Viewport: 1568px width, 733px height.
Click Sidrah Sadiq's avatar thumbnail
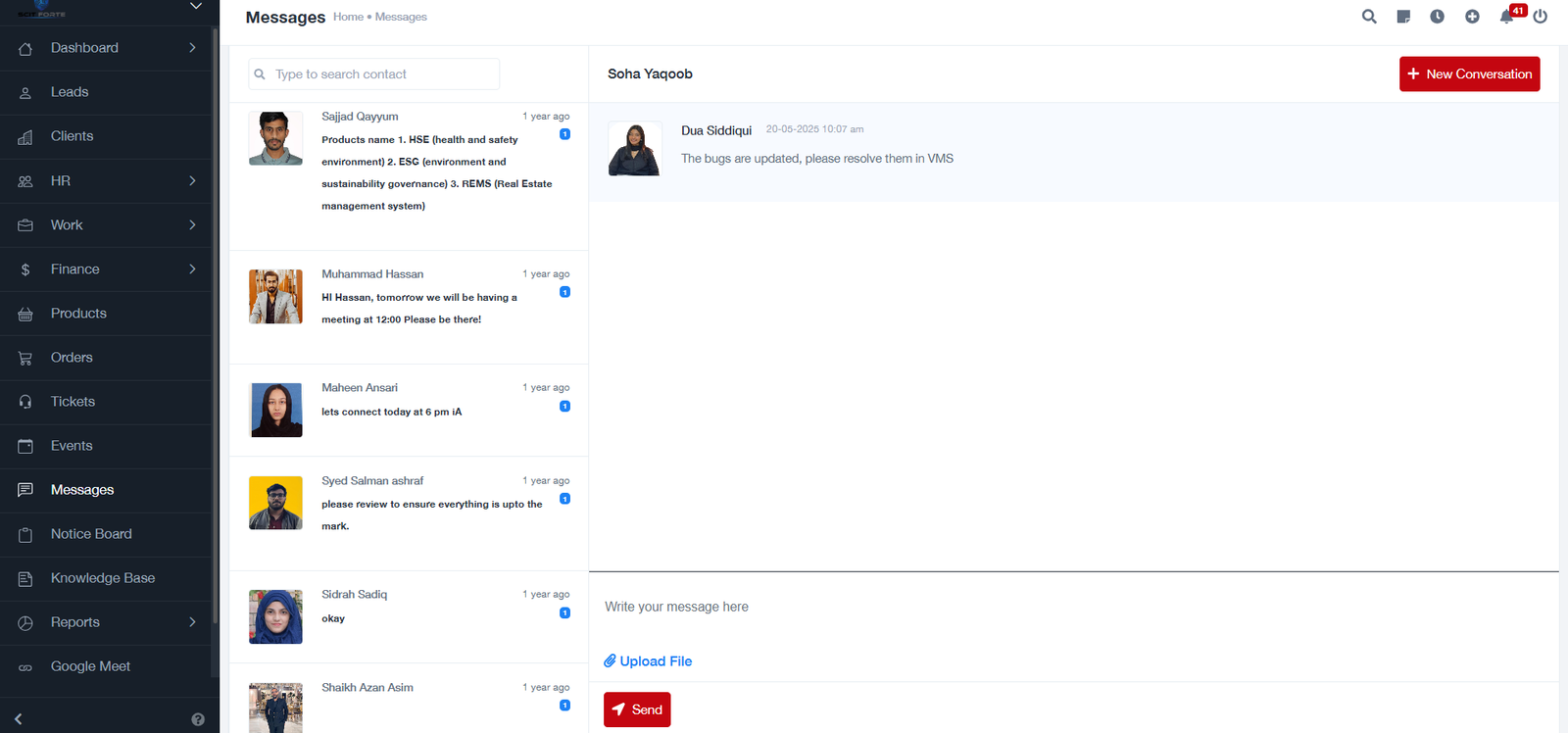[275, 616]
